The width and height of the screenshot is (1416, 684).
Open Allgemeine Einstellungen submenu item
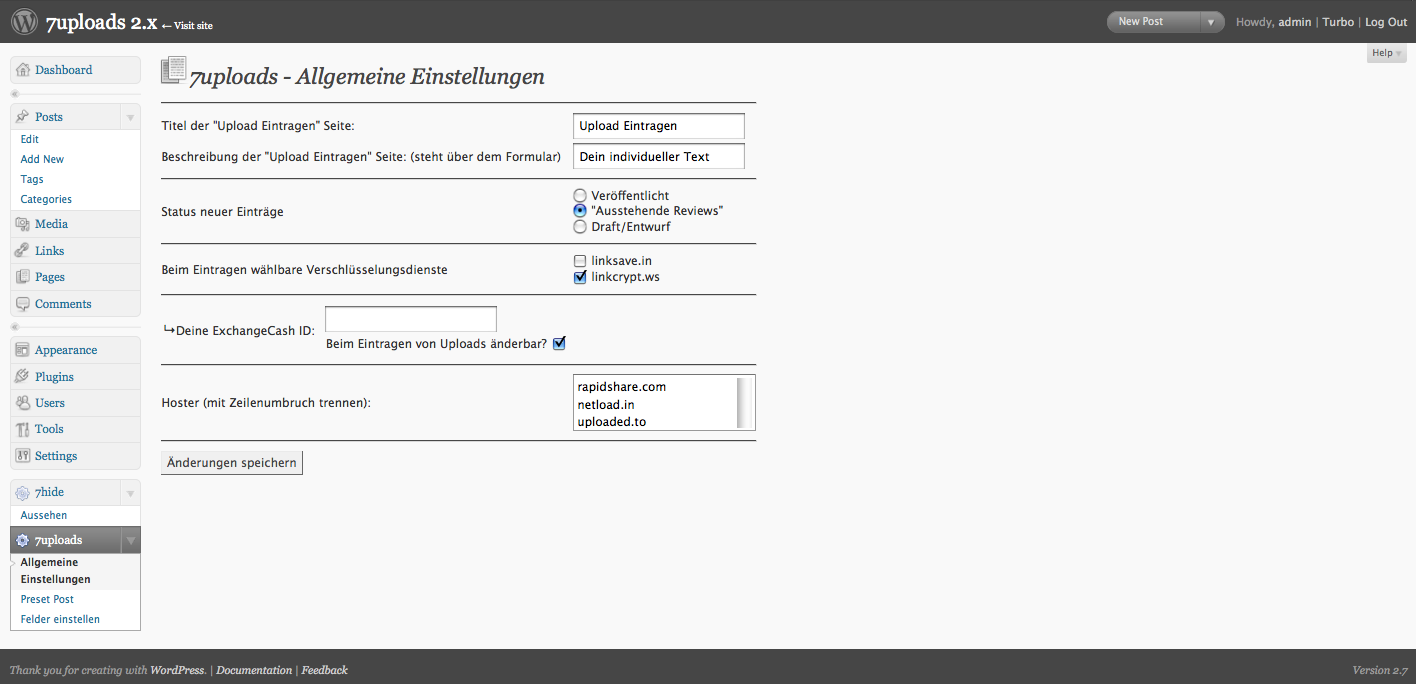(56, 570)
